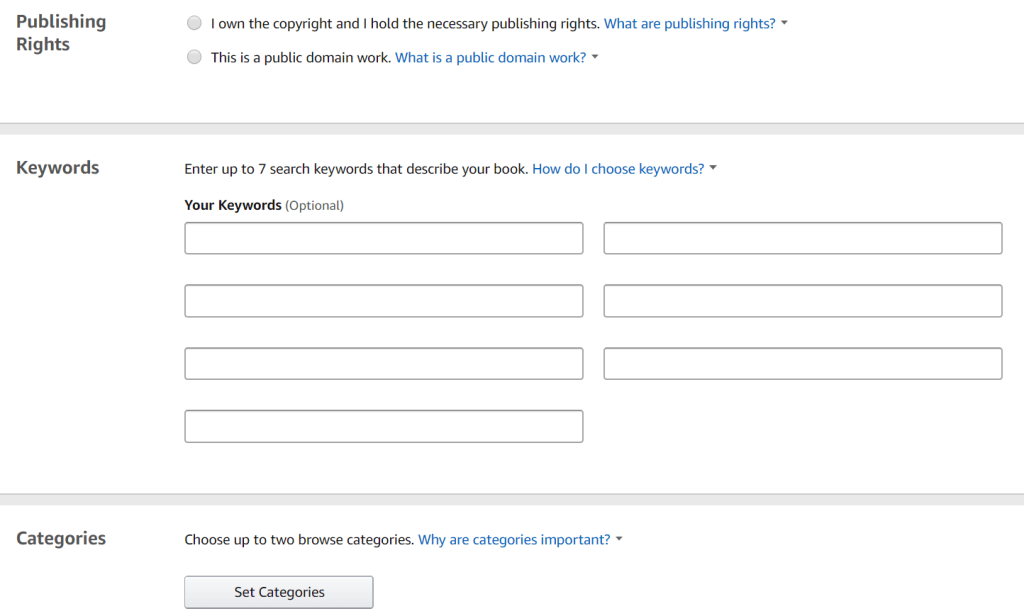Open the 'Why are categories important?' link
The image size is (1024, 616).
(514, 540)
